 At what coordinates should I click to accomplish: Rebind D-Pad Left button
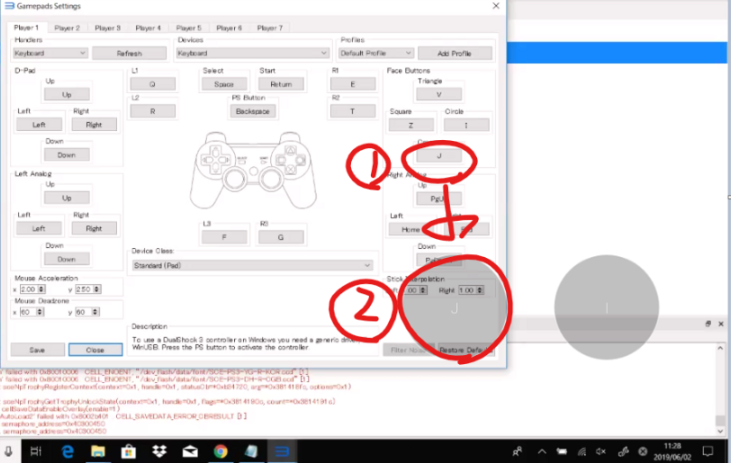pos(39,124)
